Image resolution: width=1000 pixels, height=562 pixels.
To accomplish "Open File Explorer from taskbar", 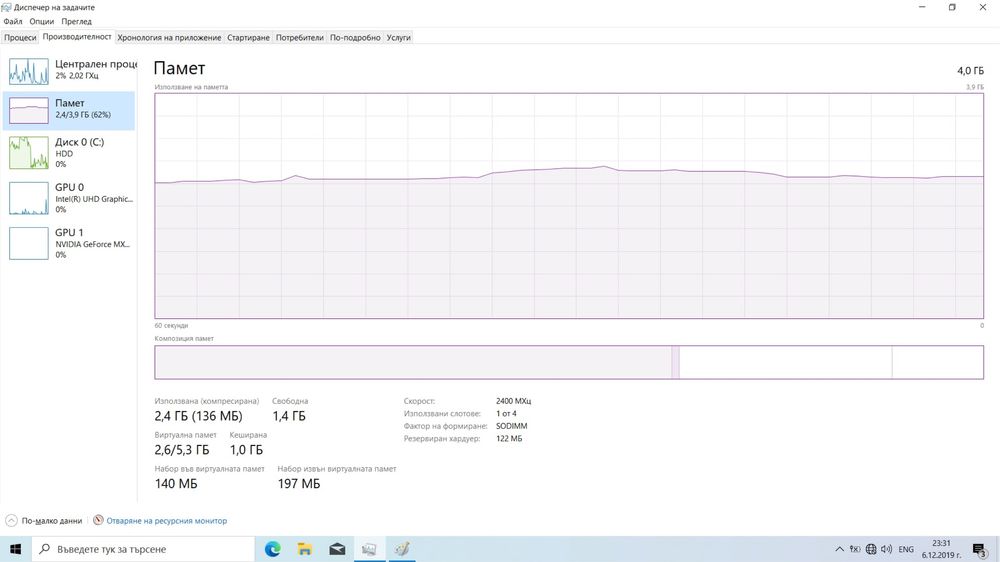I will (305, 549).
